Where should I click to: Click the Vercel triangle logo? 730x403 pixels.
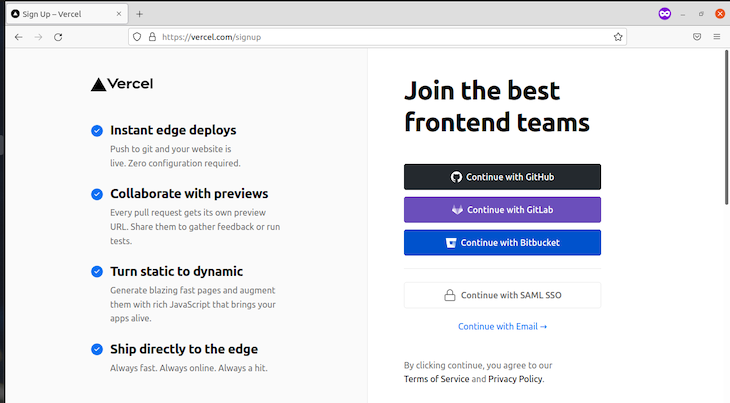tap(98, 85)
